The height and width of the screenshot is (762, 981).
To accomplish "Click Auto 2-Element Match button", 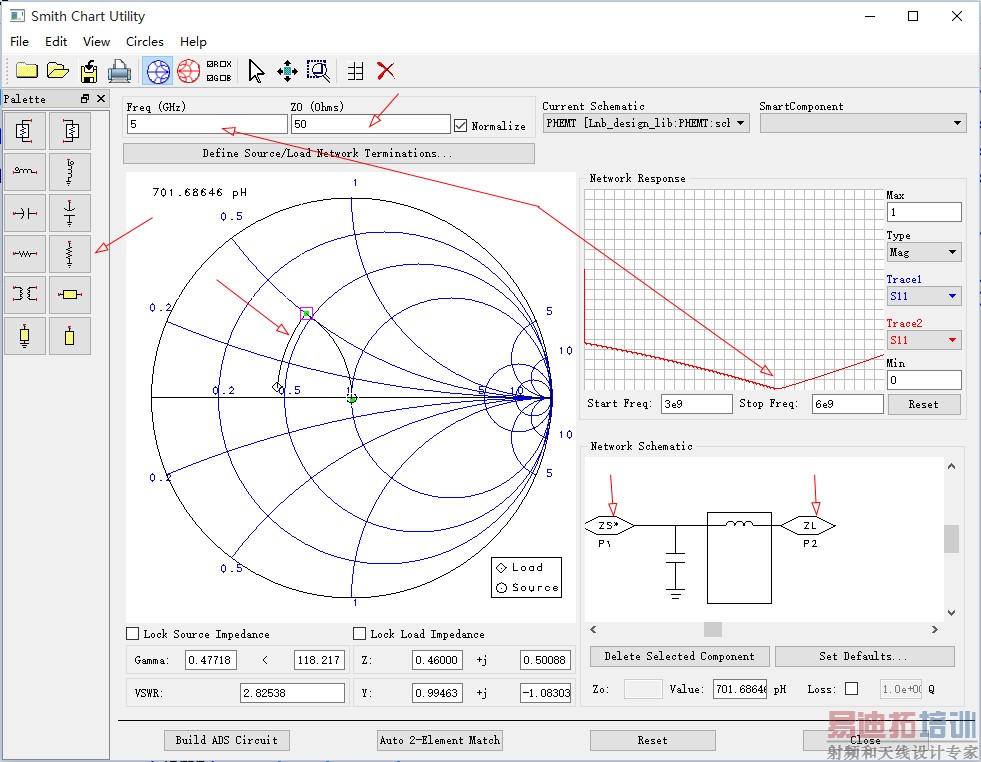I will 440,740.
